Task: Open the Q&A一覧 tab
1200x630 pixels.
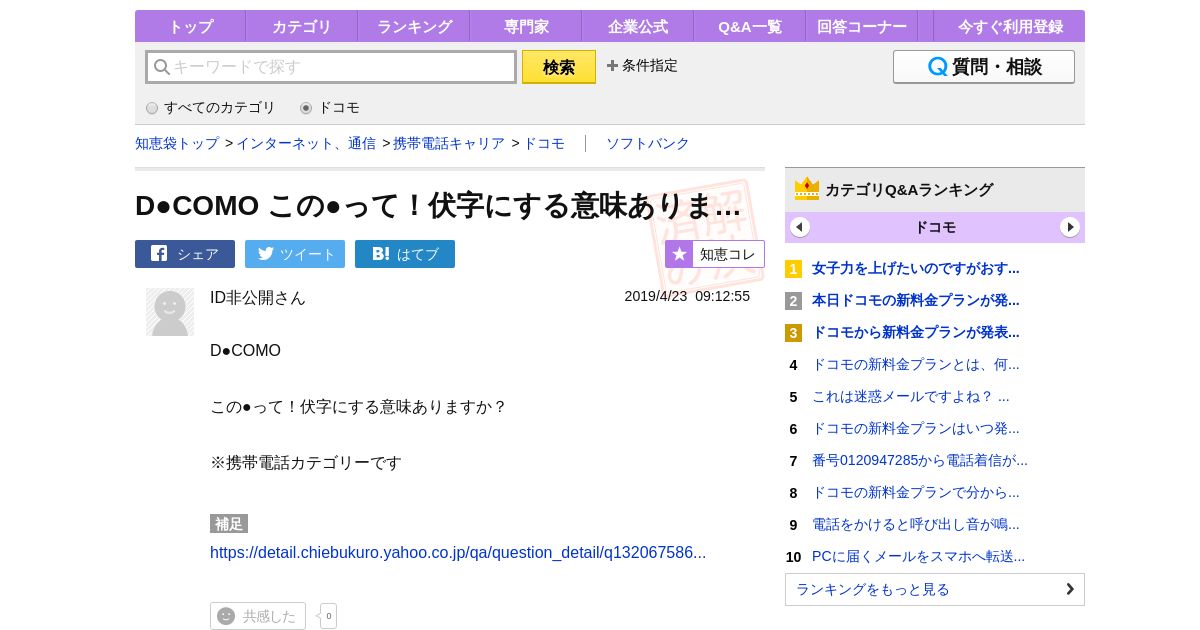Action: pyautogui.click(x=750, y=26)
